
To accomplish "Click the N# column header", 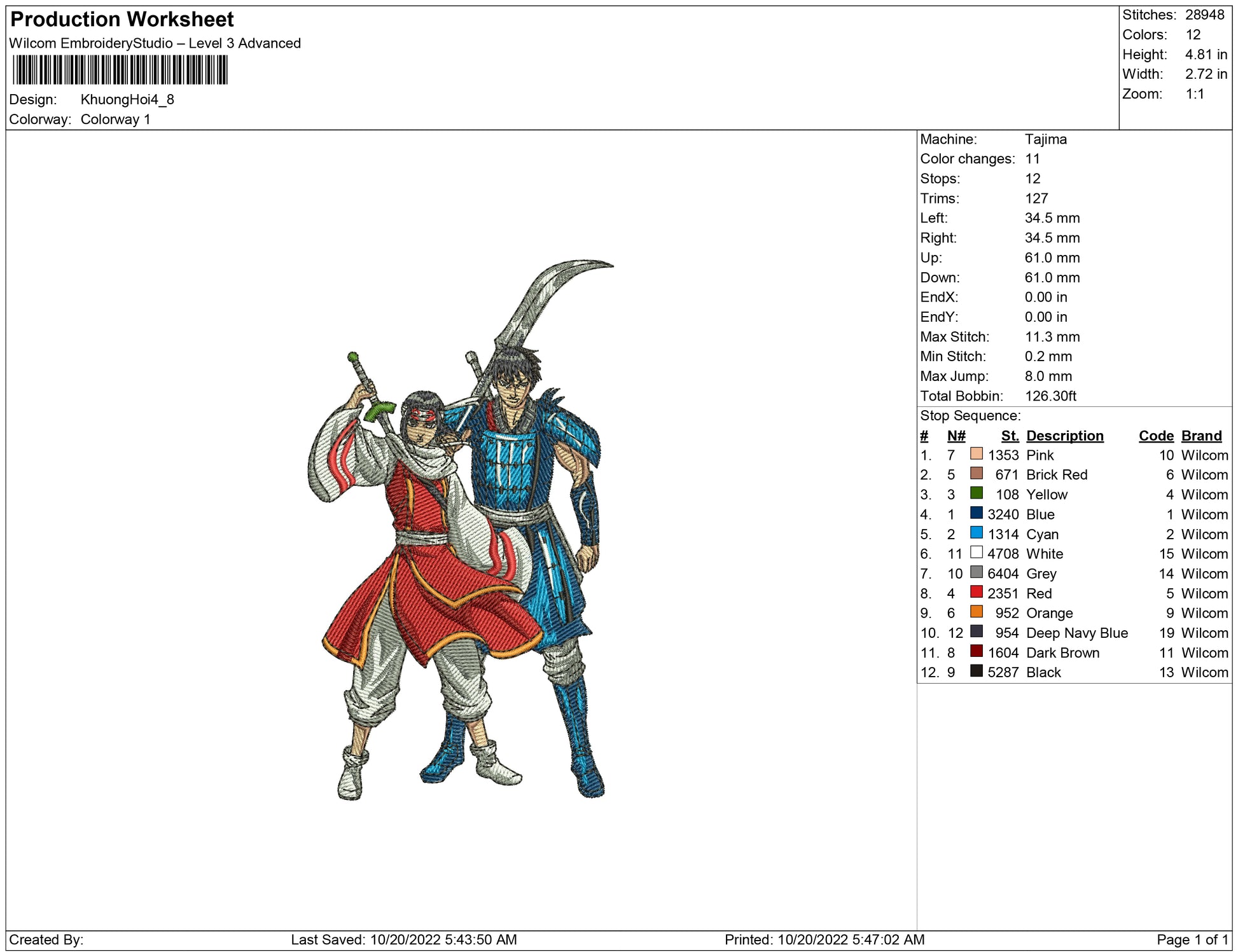I will (x=956, y=436).
